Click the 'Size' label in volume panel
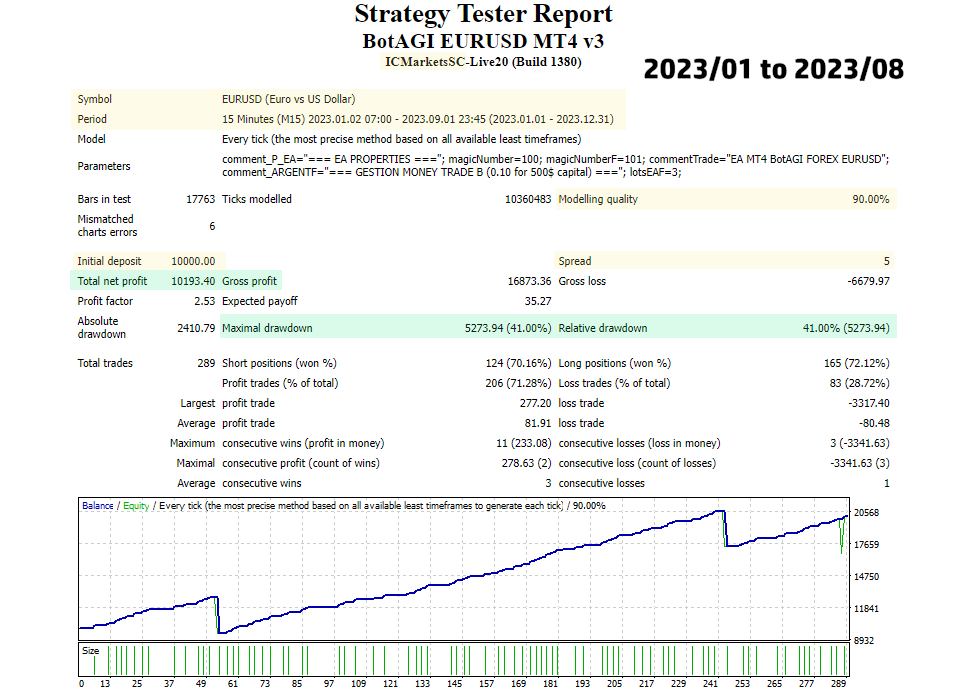This screenshot has height=696, width=953. [x=91, y=650]
